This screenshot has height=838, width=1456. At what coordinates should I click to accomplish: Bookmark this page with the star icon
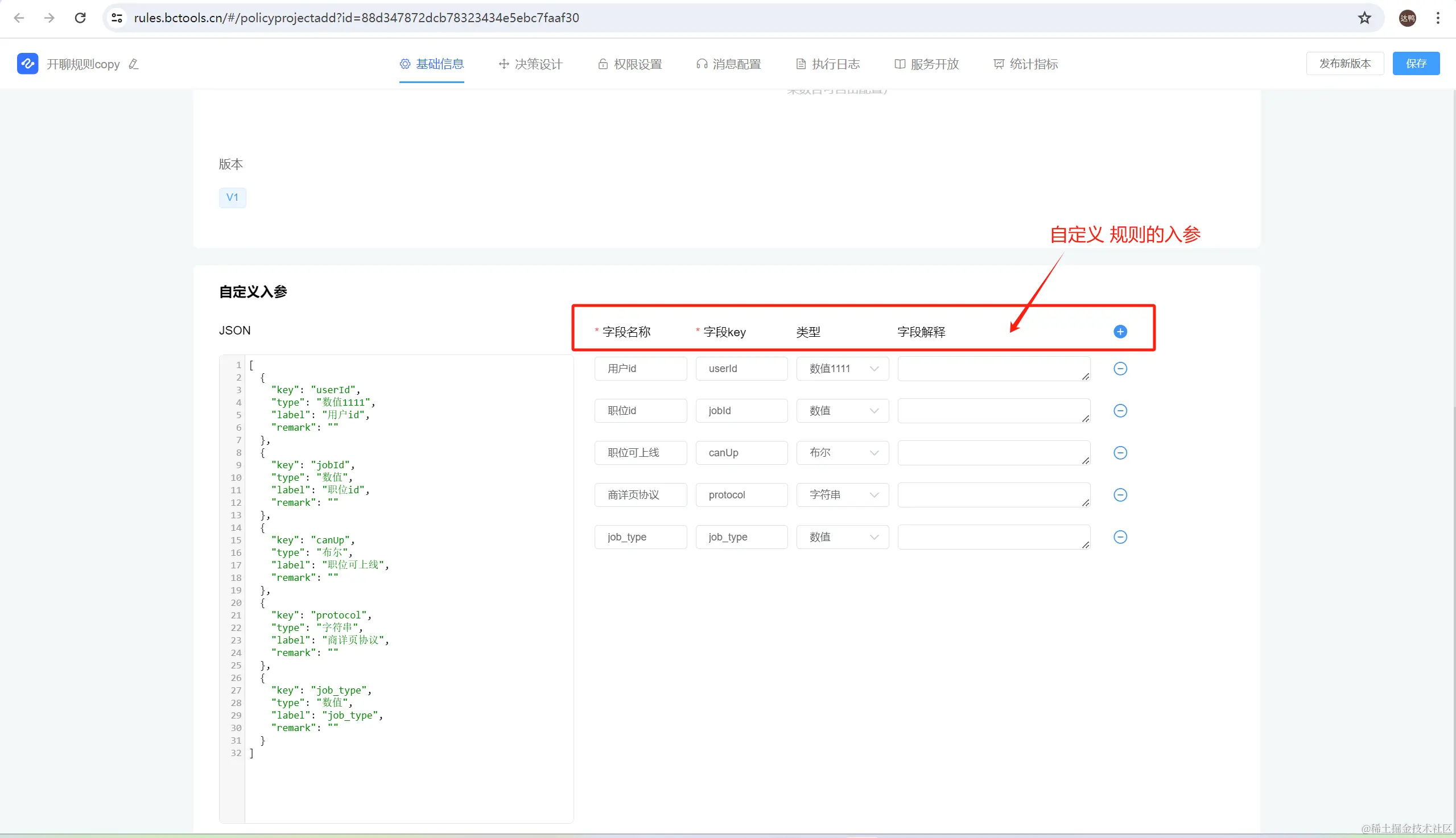click(x=1364, y=18)
